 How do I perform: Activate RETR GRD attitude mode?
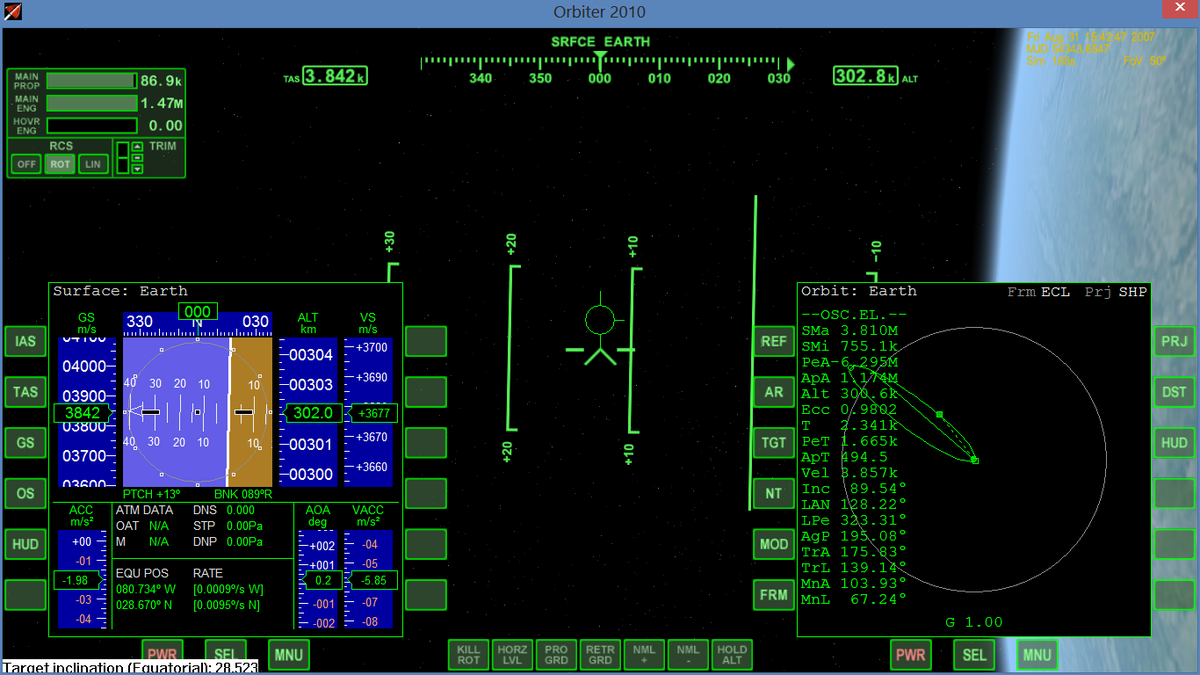tap(600, 655)
